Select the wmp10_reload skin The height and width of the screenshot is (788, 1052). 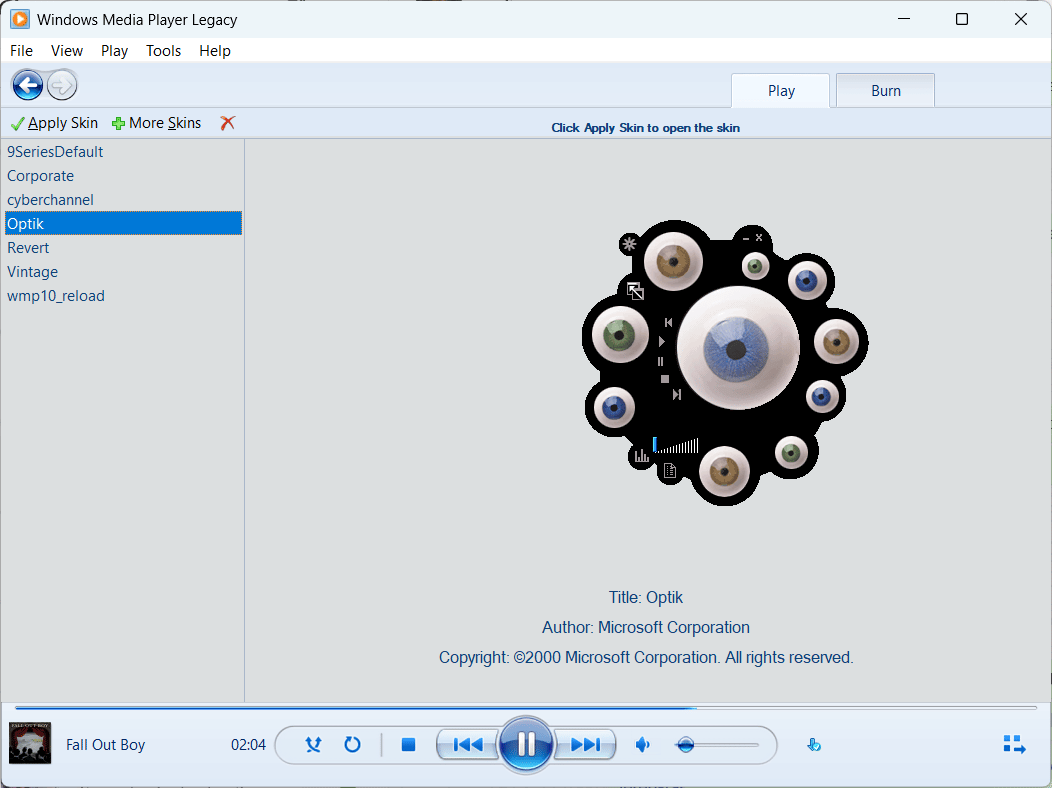[x=123, y=296]
